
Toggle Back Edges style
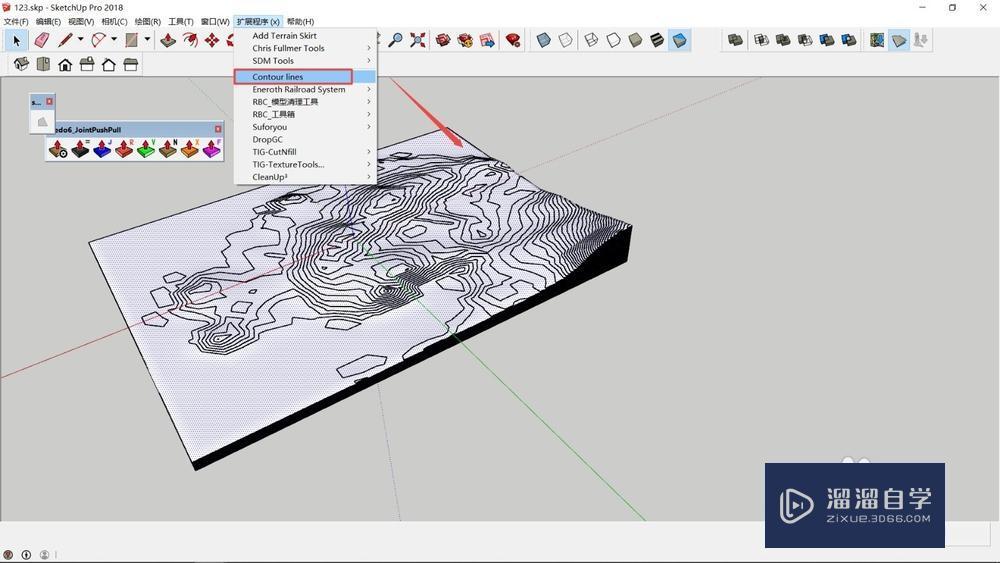[x=566, y=40]
